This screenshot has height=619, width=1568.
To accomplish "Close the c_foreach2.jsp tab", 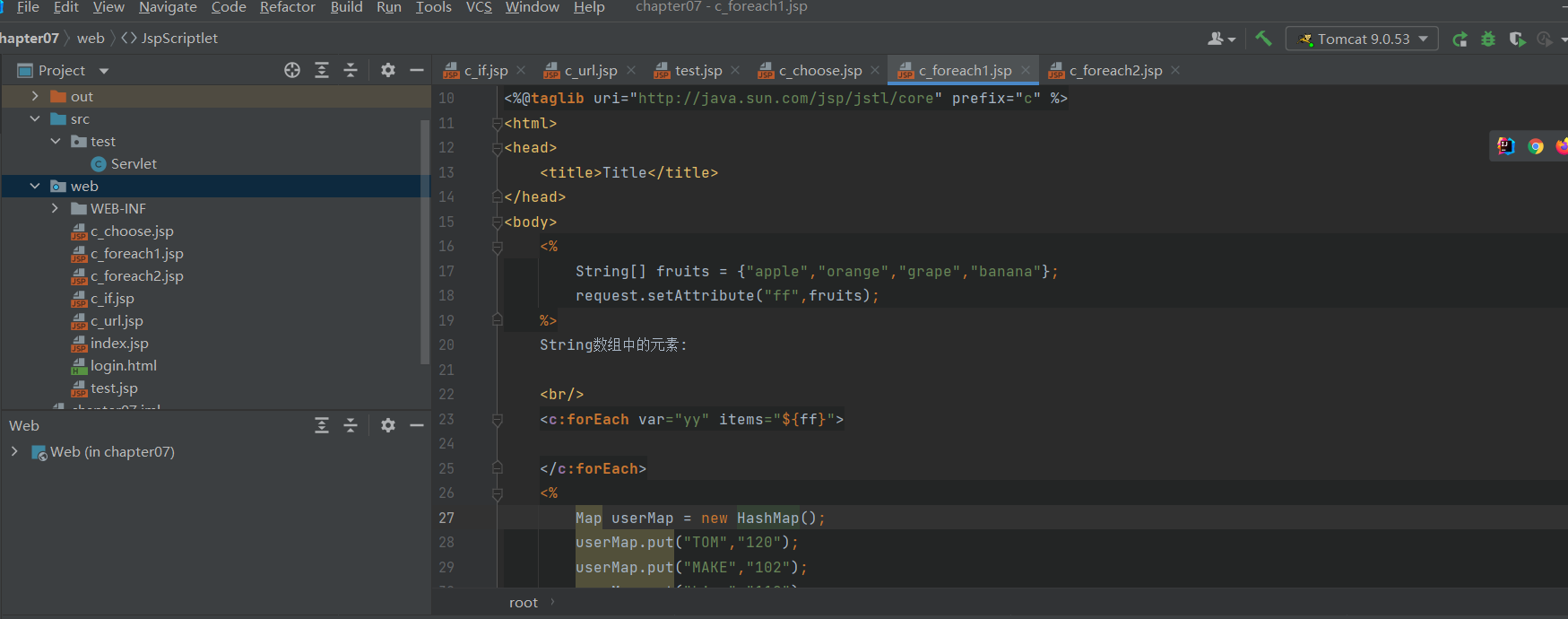I will (1175, 70).
